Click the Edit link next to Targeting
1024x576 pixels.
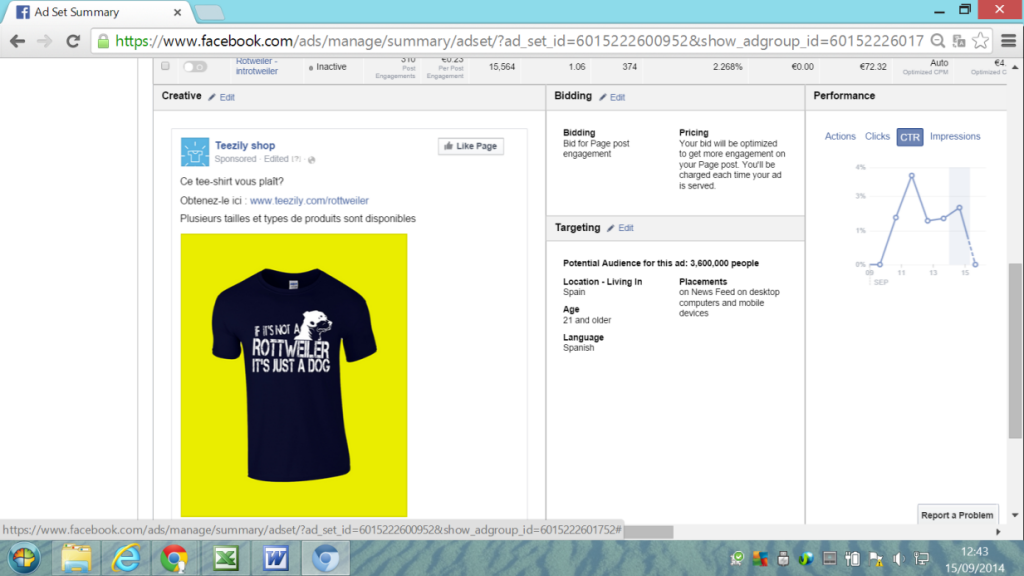point(626,228)
